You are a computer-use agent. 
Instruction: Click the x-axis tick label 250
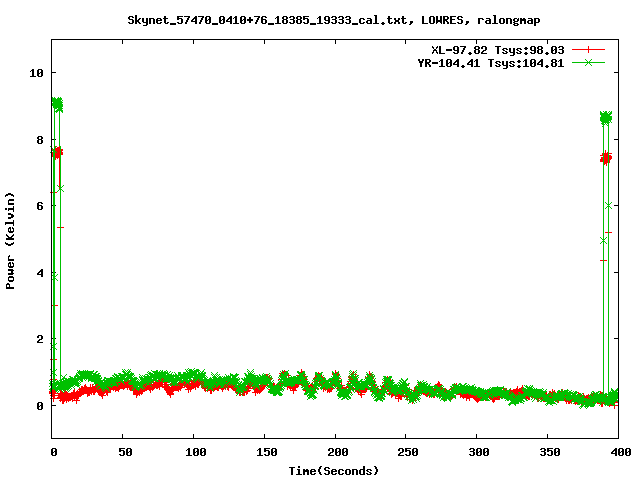click(408, 452)
